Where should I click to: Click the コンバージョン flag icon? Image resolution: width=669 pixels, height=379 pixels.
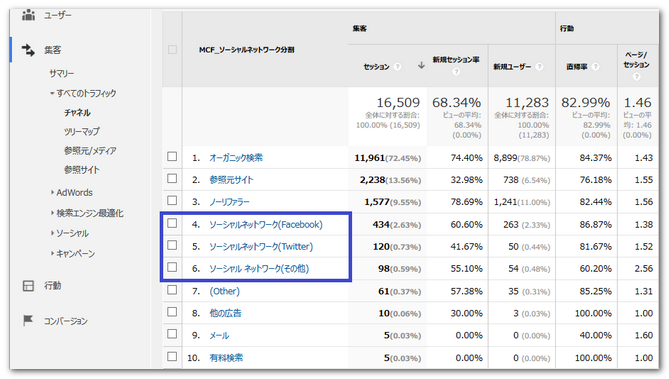coord(28,321)
